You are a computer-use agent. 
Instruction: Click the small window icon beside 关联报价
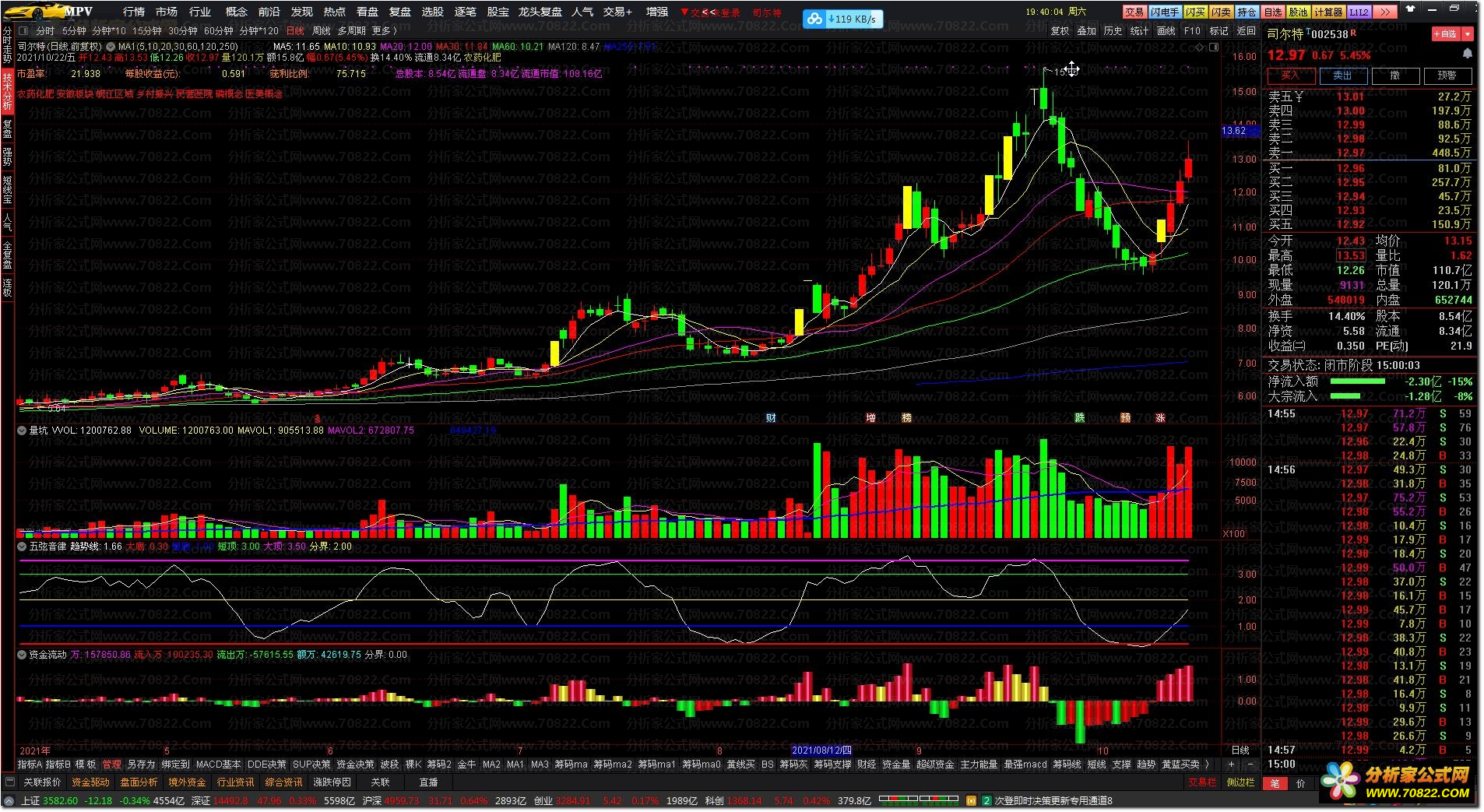click(x=9, y=782)
